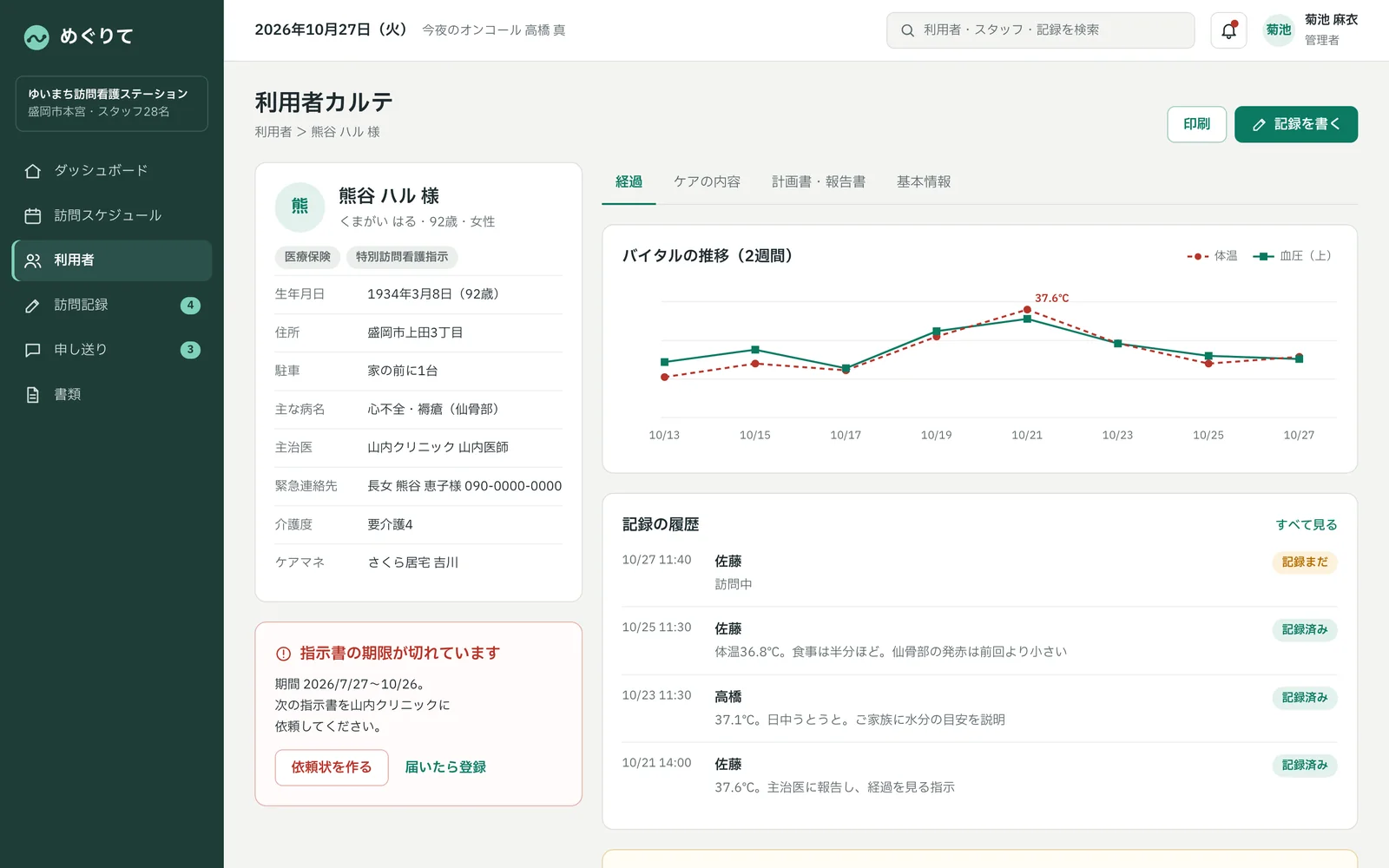Image resolution: width=1389 pixels, height=868 pixels.
Task: Click the 届いたら登録 link
Action: coord(445,767)
